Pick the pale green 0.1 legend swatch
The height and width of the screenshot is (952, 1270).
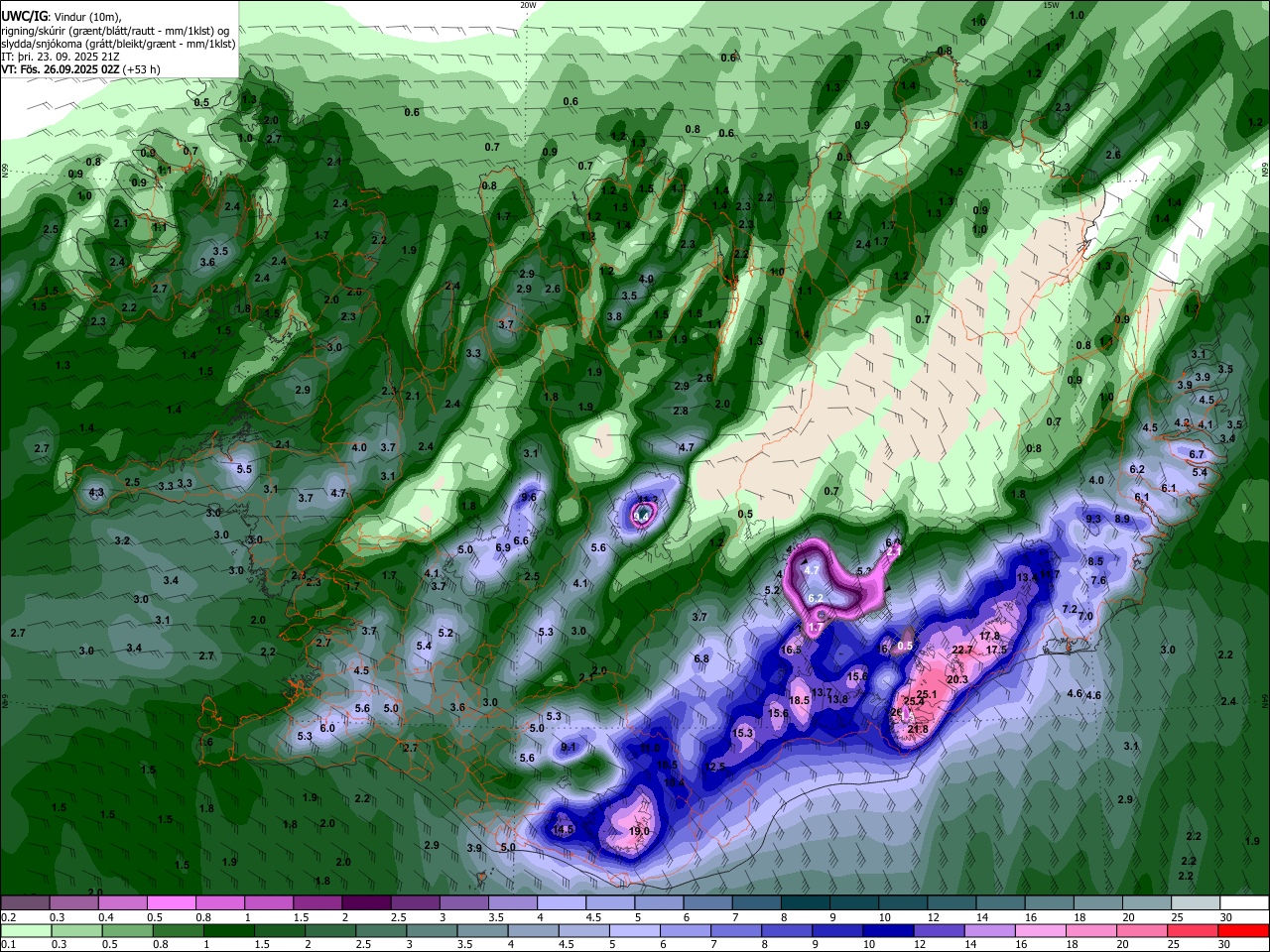(x=25, y=931)
